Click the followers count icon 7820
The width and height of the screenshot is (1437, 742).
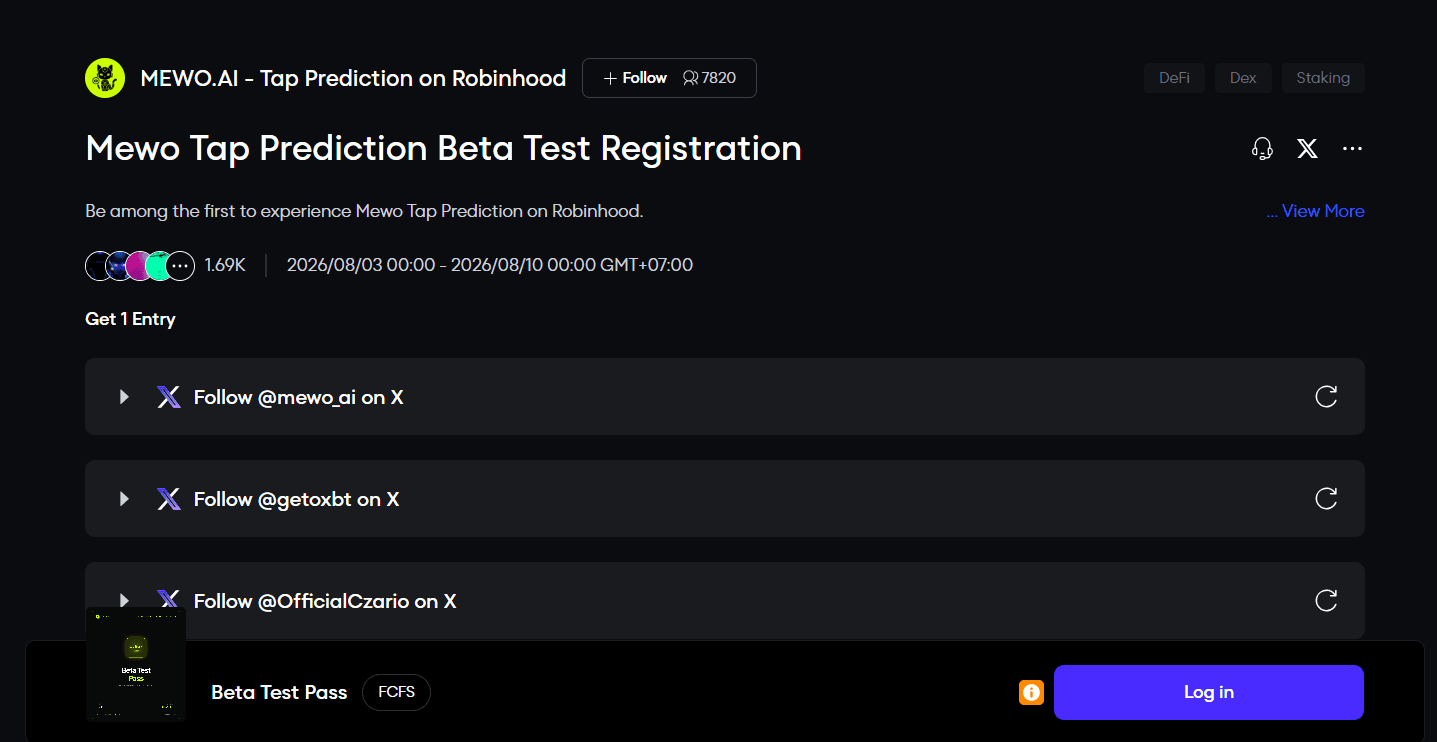pyautogui.click(x=690, y=78)
